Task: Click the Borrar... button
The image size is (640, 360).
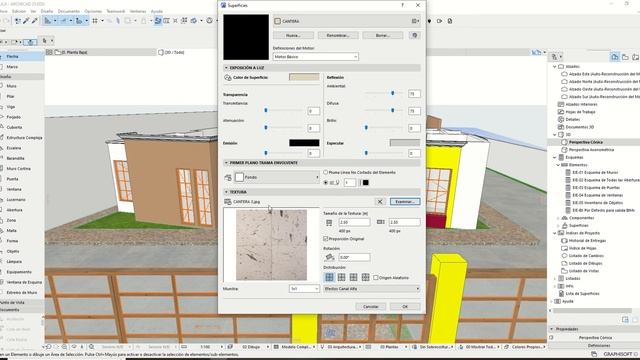Action: pyautogui.click(x=382, y=36)
